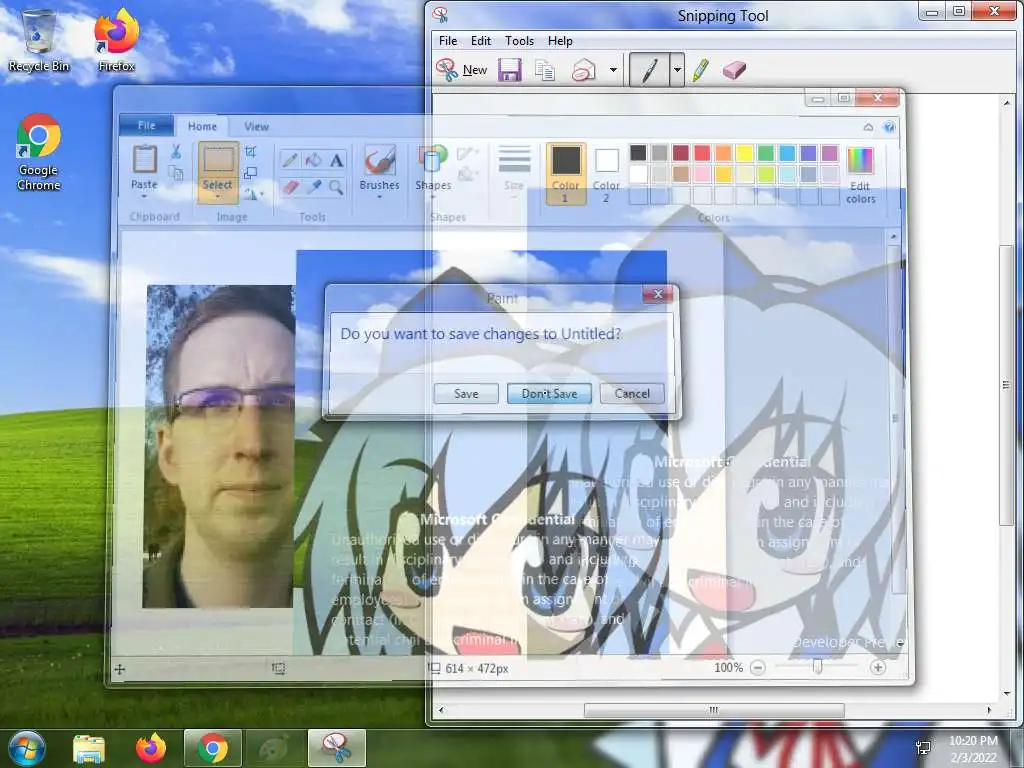Open Snipping Tool Tools menu
1024x768 pixels.
(x=519, y=40)
